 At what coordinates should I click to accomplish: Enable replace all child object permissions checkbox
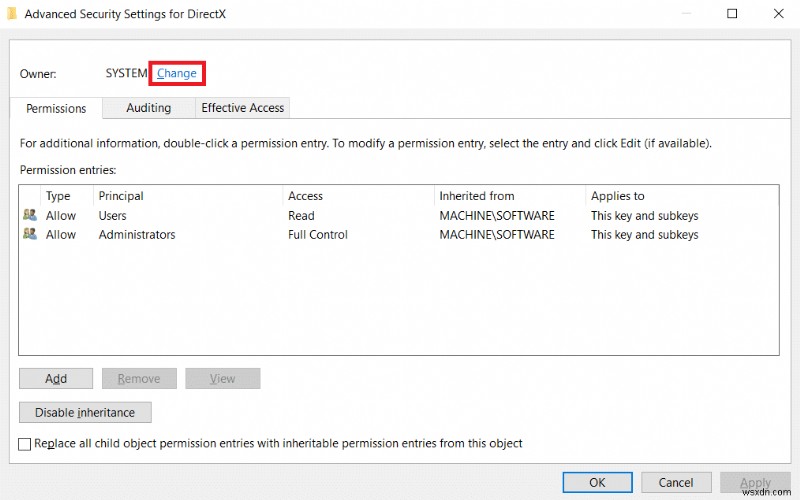coord(25,443)
